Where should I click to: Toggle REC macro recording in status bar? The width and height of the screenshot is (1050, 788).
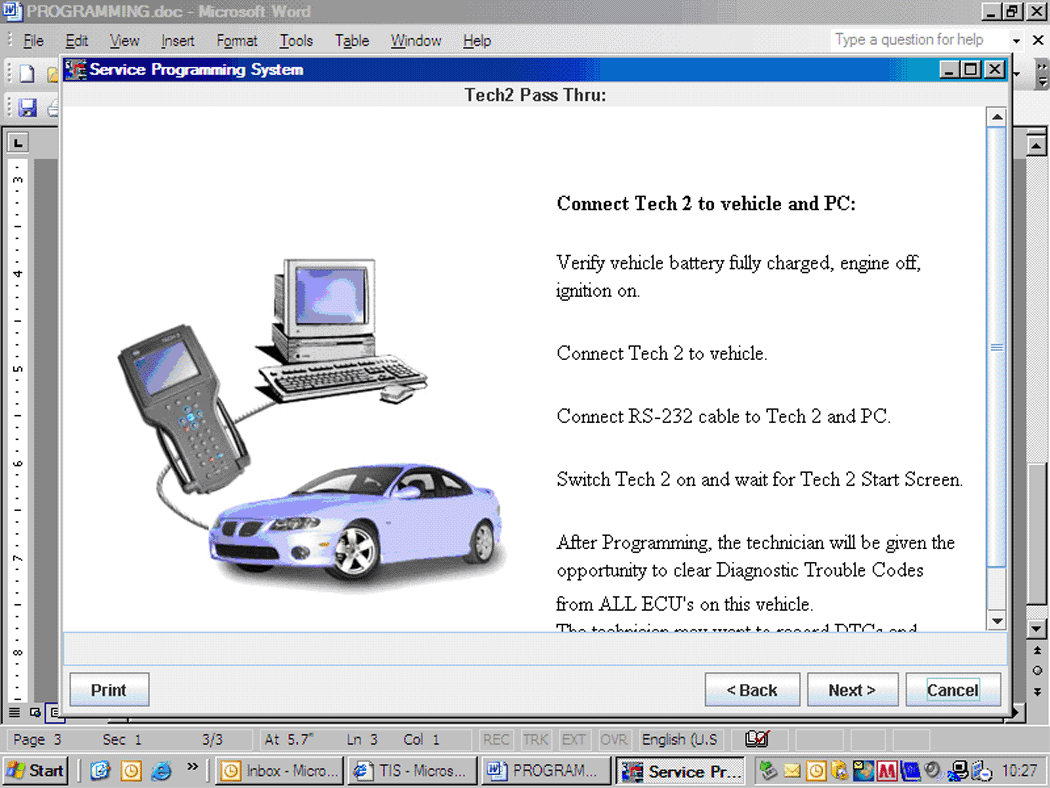click(x=496, y=740)
